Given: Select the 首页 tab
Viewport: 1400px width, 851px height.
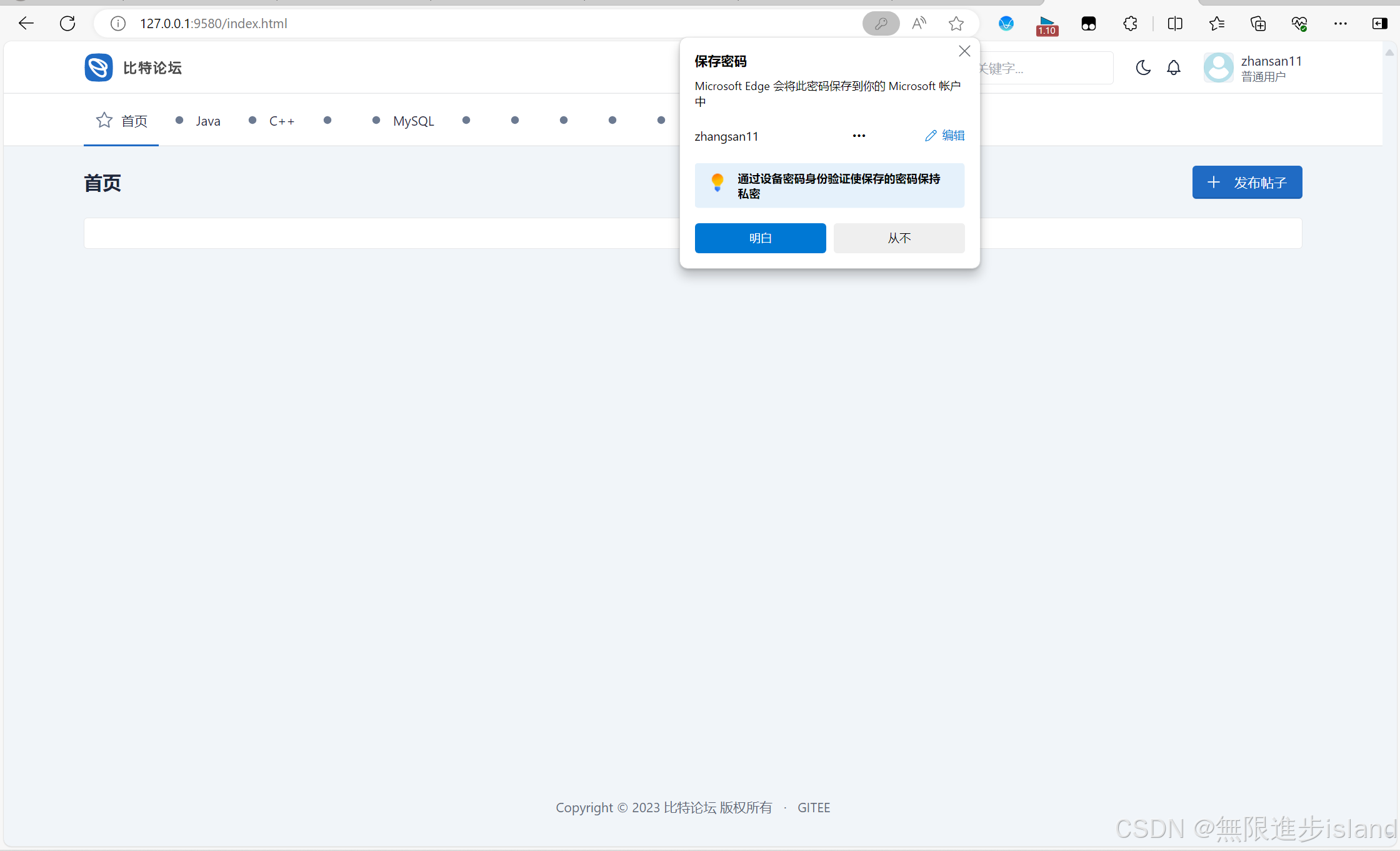Looking at the screenshot, I should tap(121, 121).
